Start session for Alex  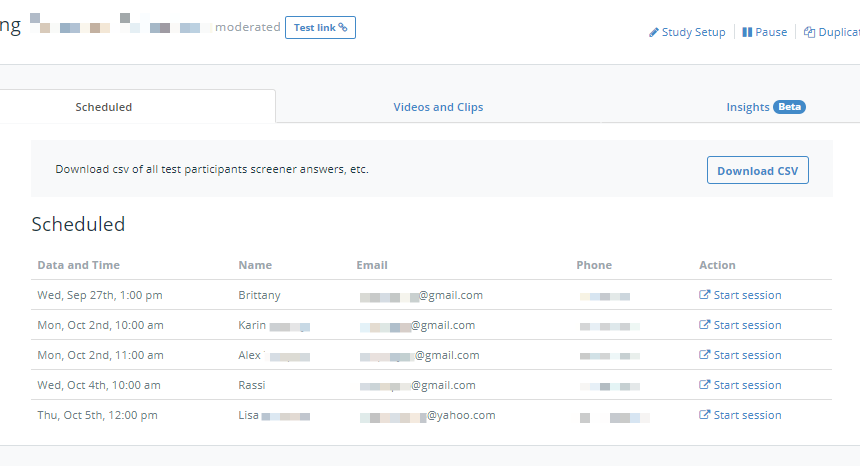coord(740,355)
